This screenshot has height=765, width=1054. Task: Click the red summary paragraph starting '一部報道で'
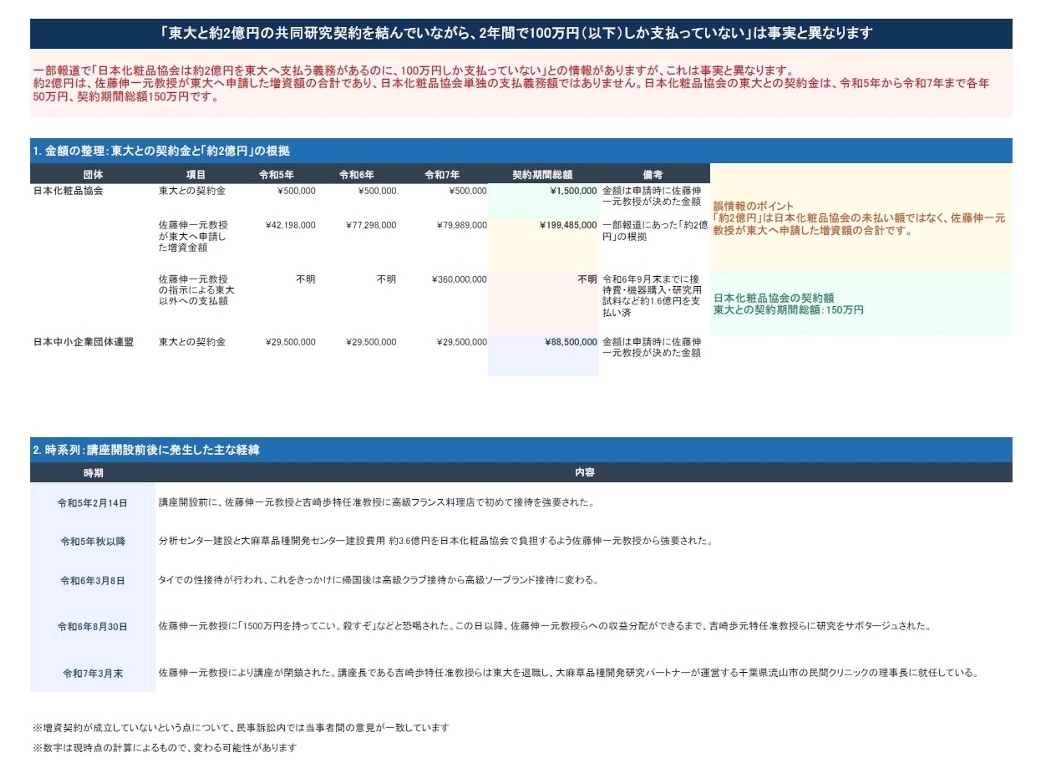[521, 83]
